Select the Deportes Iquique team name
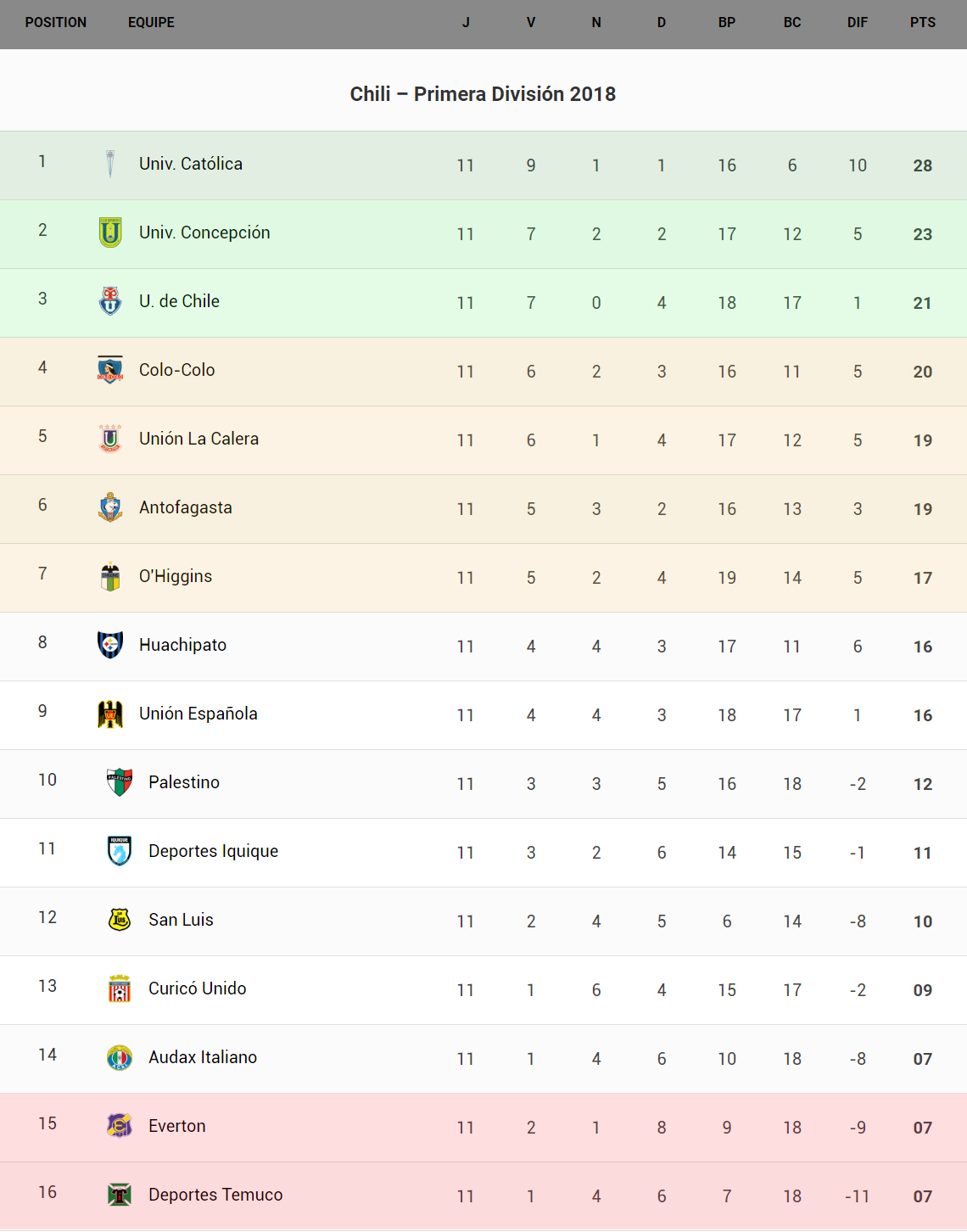The height and width of the screenshot is (1232, 967). [213, 851]
